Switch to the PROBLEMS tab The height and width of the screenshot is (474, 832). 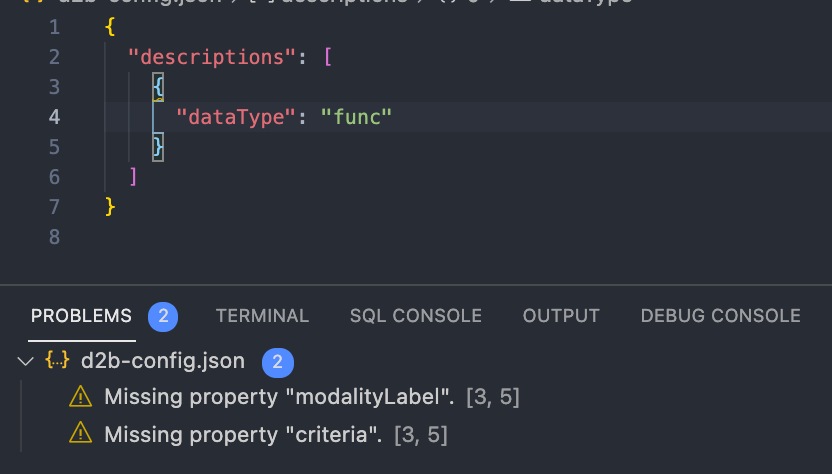(x=81, y=316)
